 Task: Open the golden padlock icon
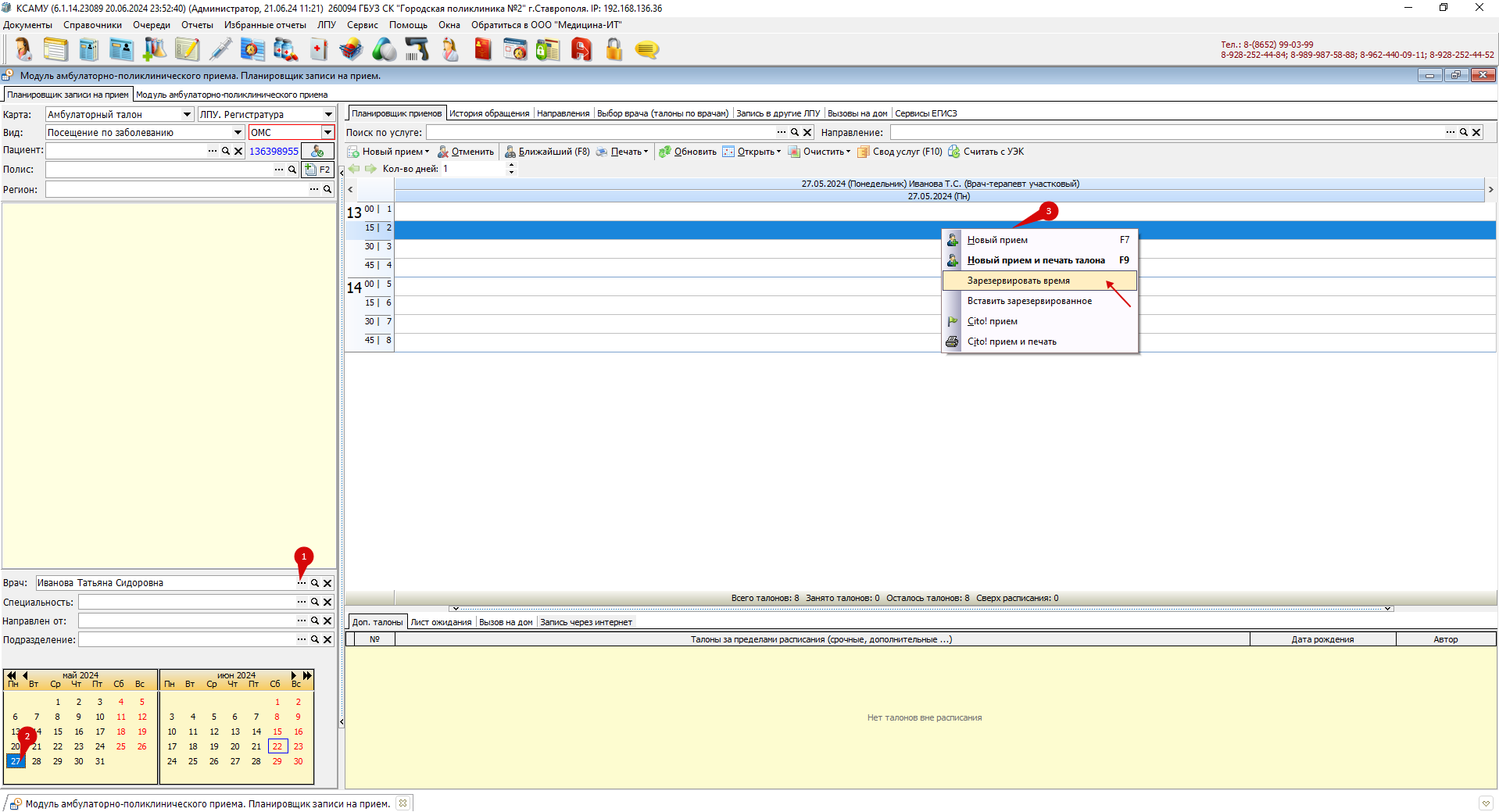coord(614,50)
